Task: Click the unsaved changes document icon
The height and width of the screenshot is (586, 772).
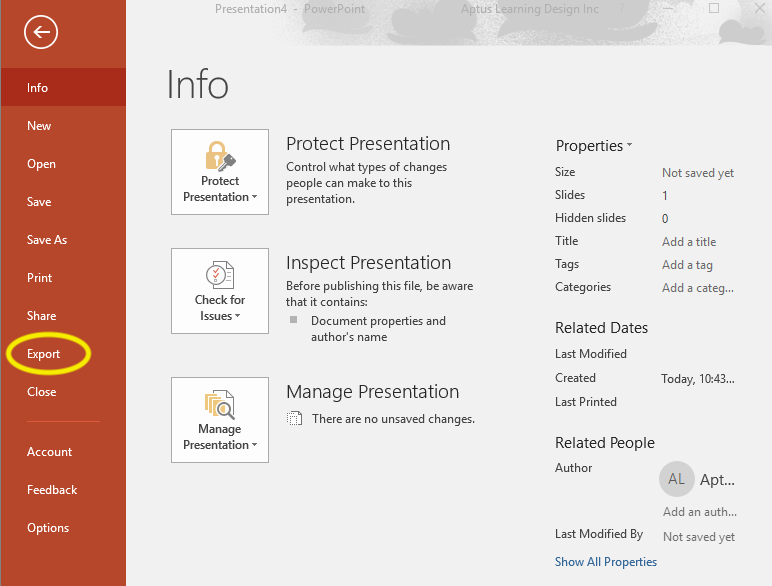Action: (294, 419)
